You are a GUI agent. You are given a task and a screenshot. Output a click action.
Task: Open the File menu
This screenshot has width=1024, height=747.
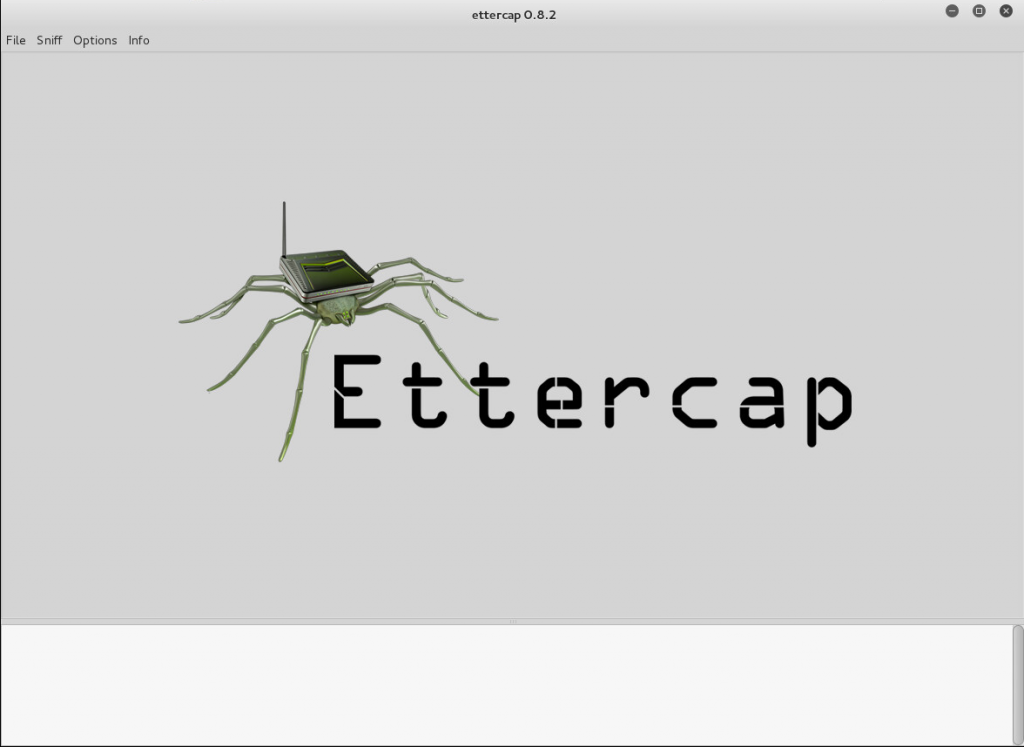(16, 40)
